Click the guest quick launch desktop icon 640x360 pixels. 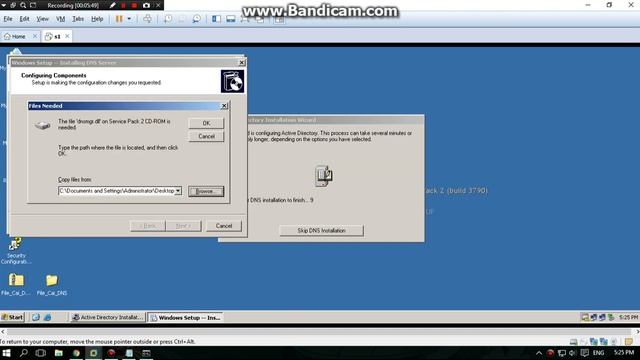36,317
